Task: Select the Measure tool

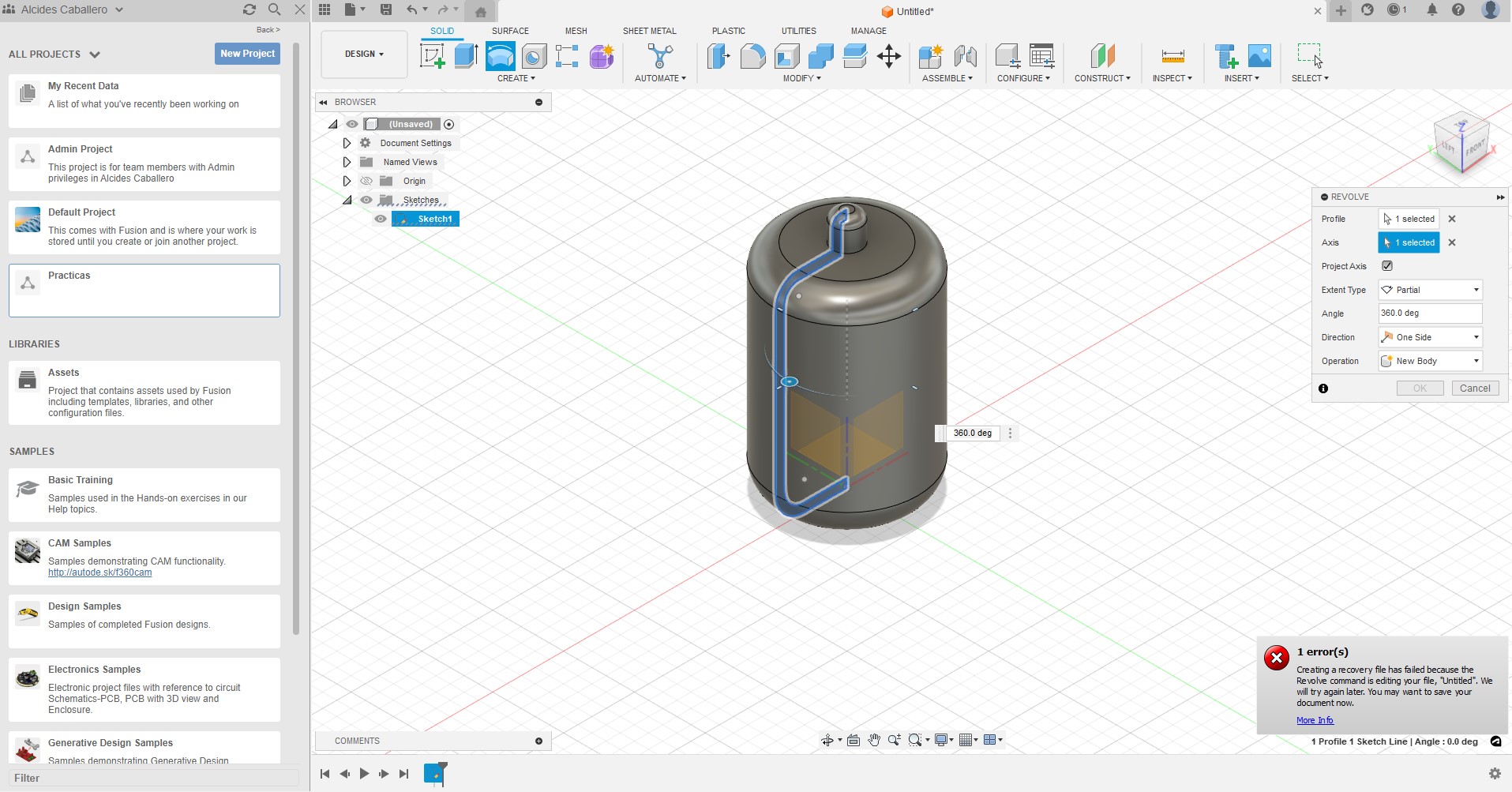Action: coord(1172,56)
